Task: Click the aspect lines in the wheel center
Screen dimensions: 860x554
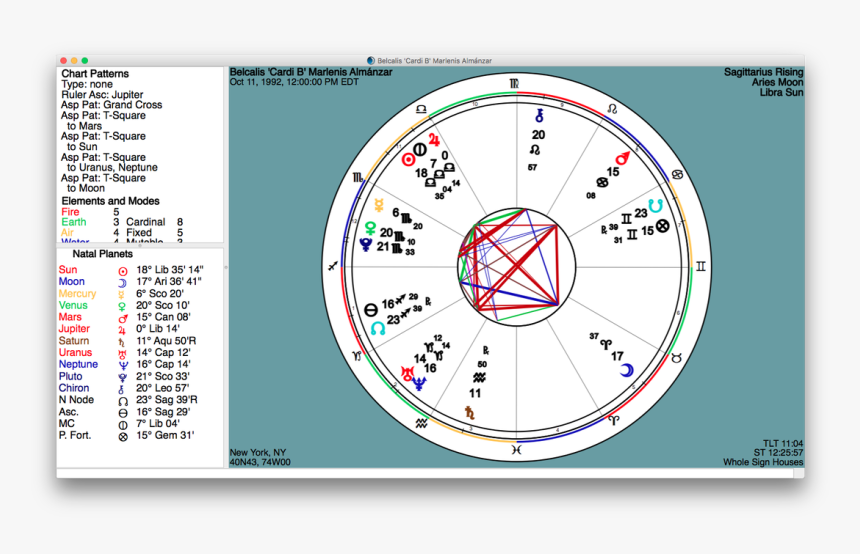Action: 516,267
